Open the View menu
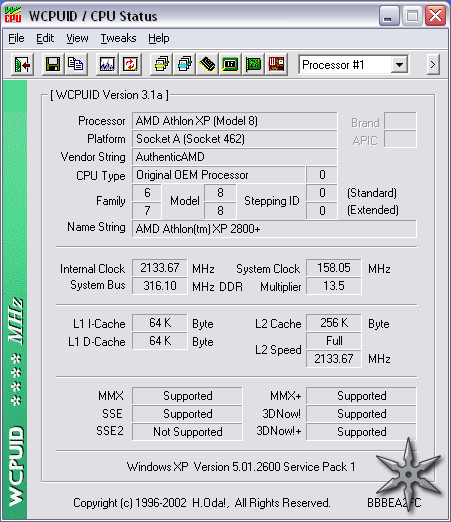This screenshot has width=451, height=522. tap(77, 38)
